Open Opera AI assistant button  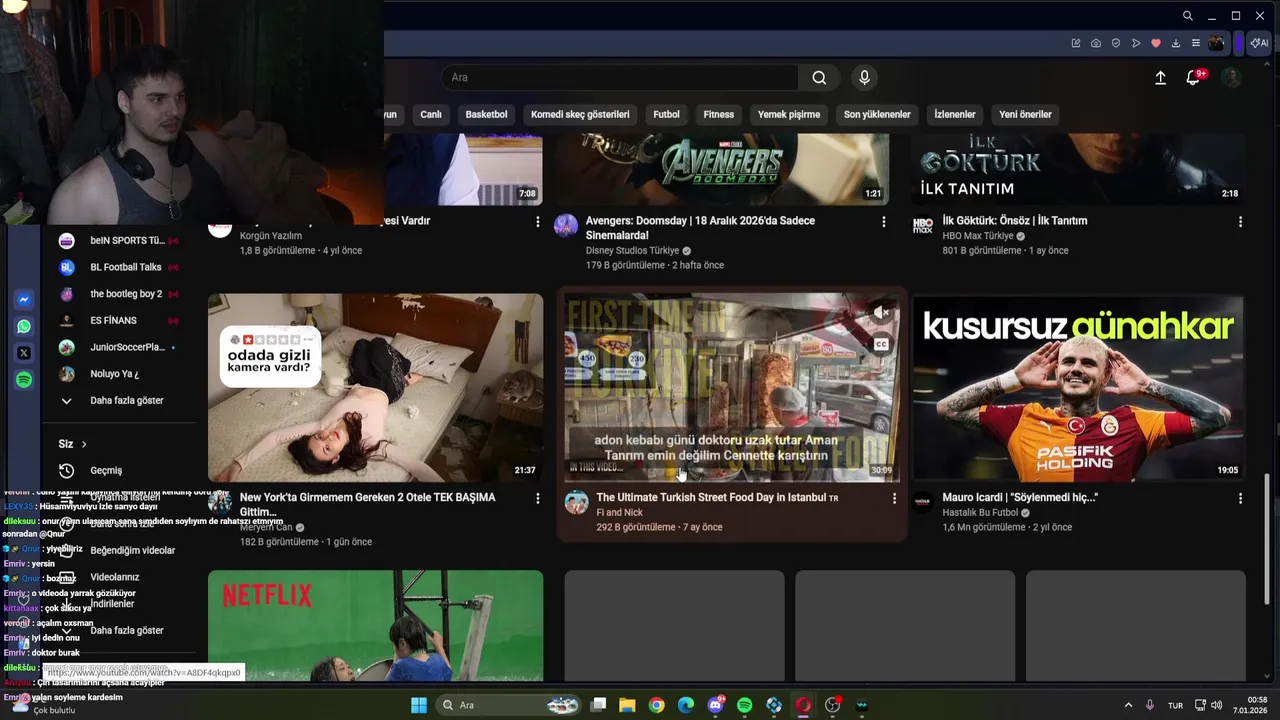click(x=1259, y=43)
